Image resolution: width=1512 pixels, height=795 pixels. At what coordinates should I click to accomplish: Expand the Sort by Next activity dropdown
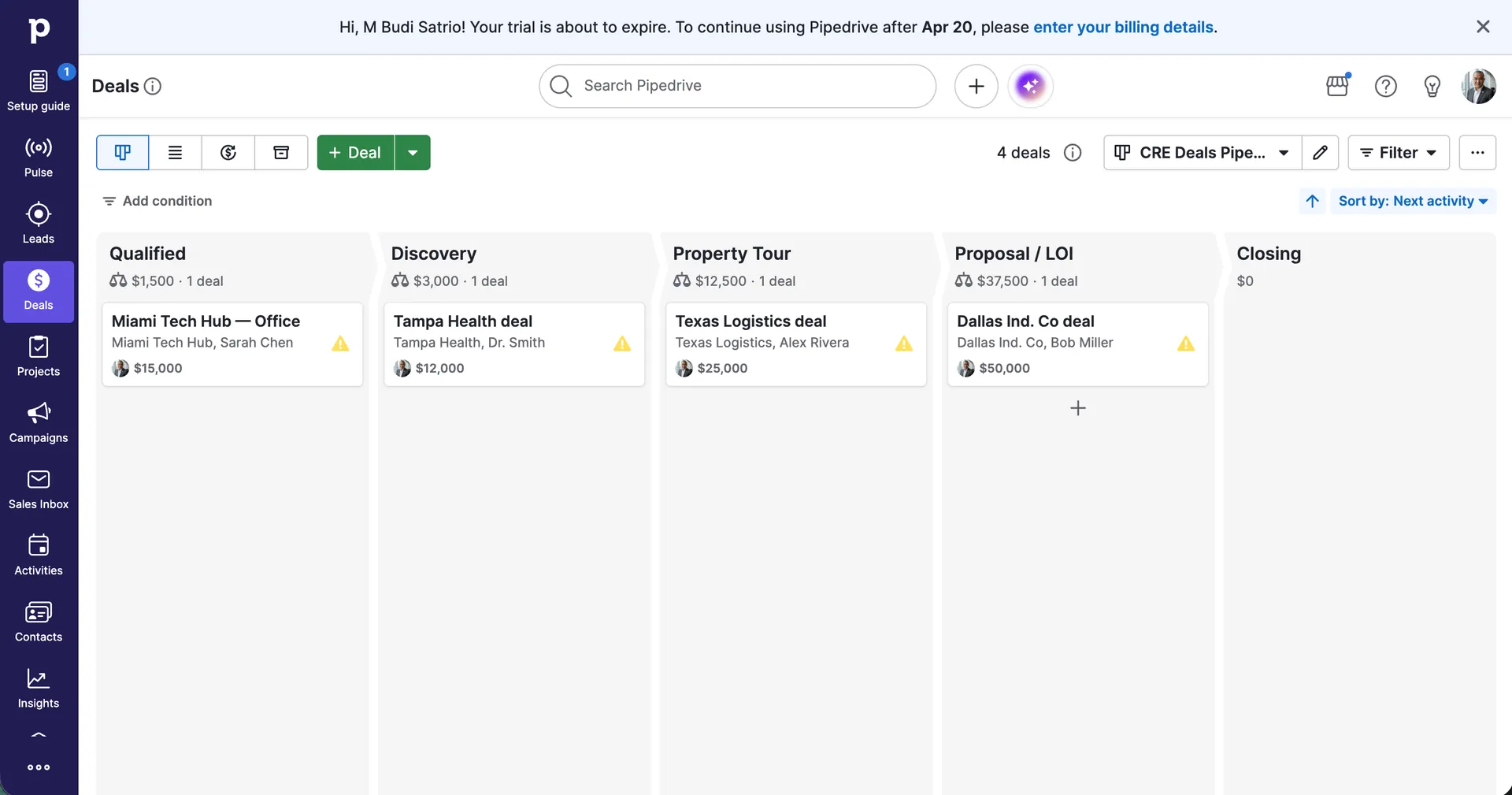tap(1413, 201)
